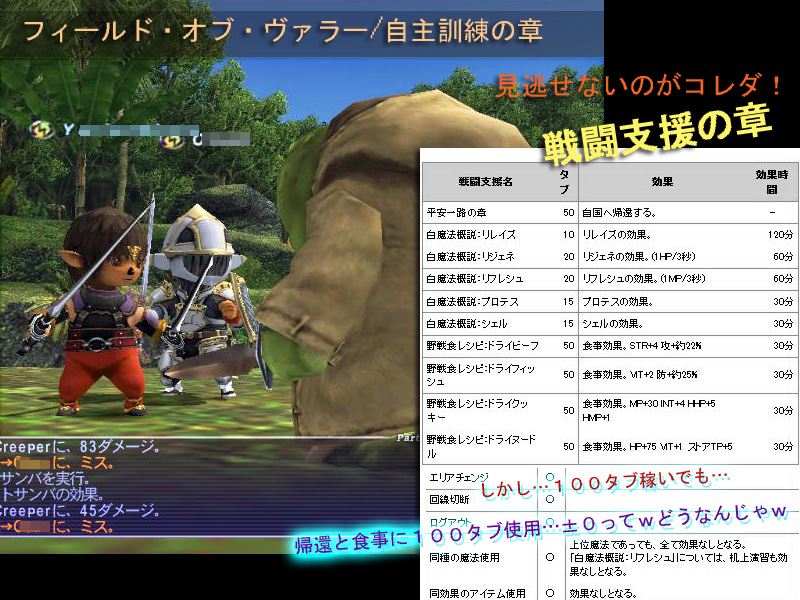The width and height of the screenshot is (800, 600).
Task: Click the yellow heading 戦闘支援の章
Action: coord(657,134)
